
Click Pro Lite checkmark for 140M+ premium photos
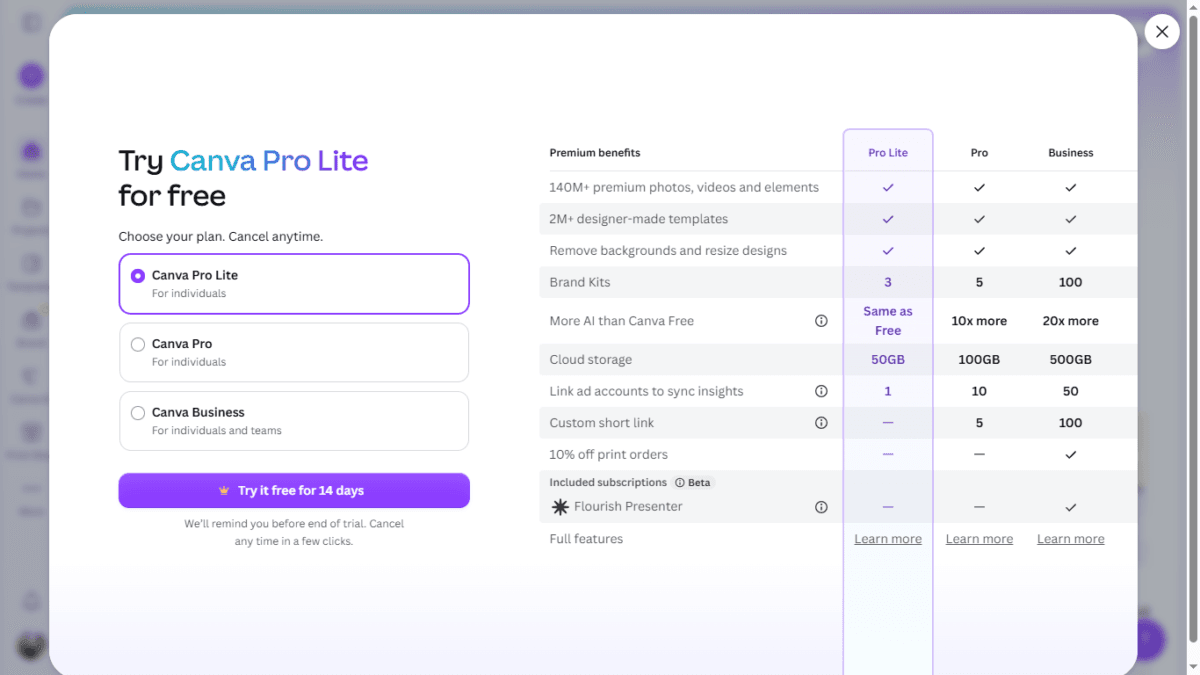(x=888, y=187)
